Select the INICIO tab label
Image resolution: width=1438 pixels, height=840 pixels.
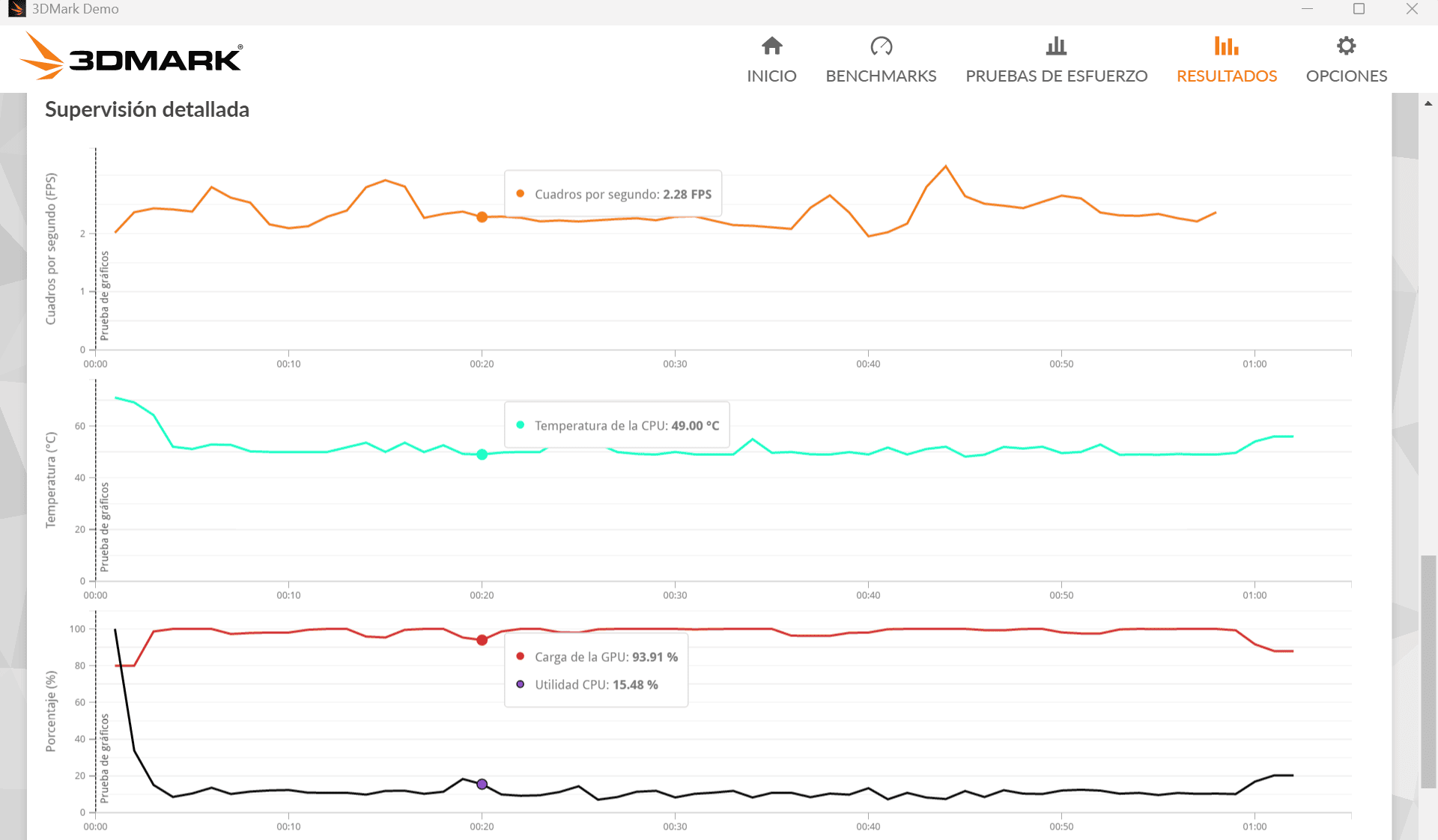pos(771,76)
